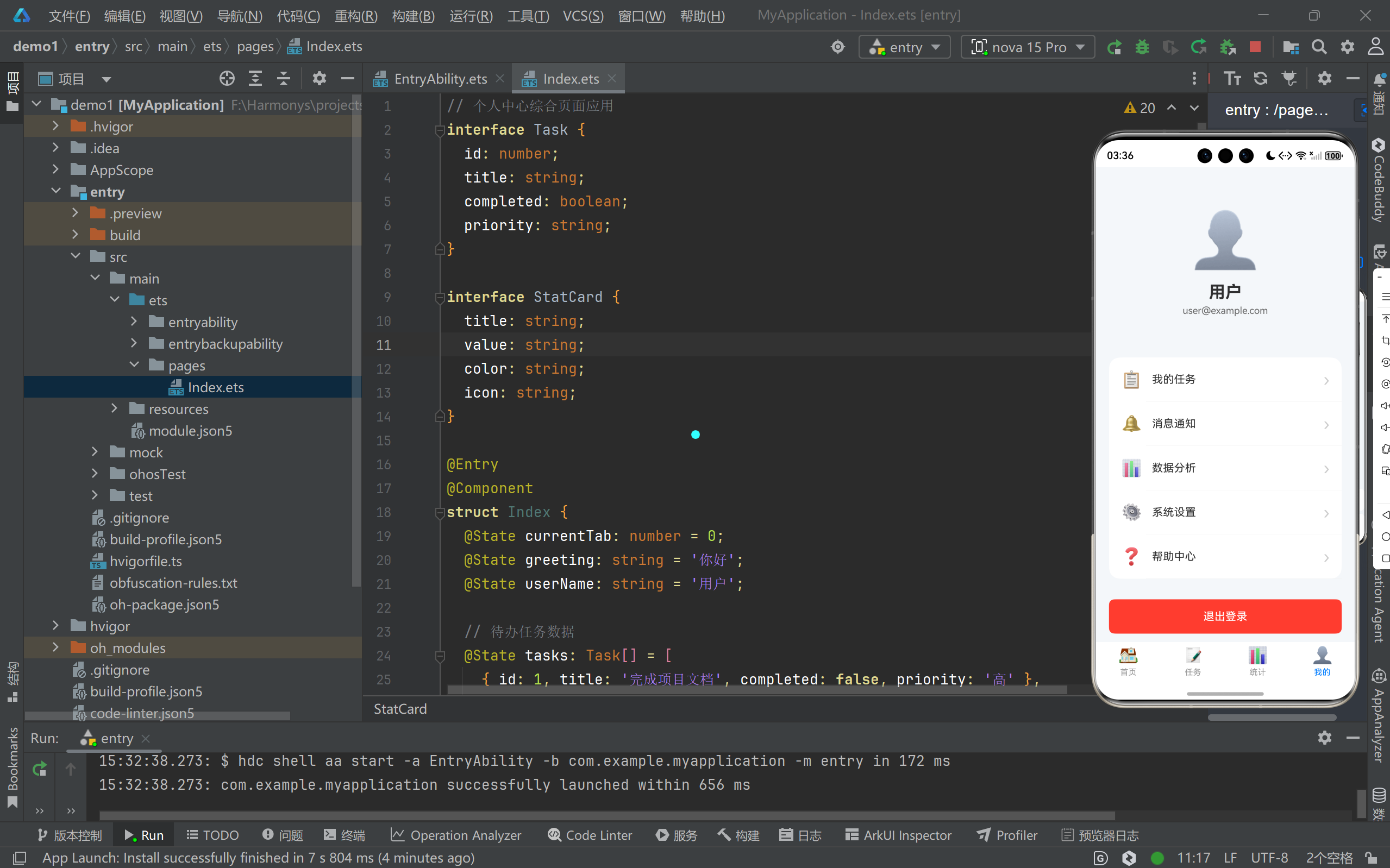Click the editor horizontal scrollbar
Screen dimensions: 1390x868
click(757, 689)
